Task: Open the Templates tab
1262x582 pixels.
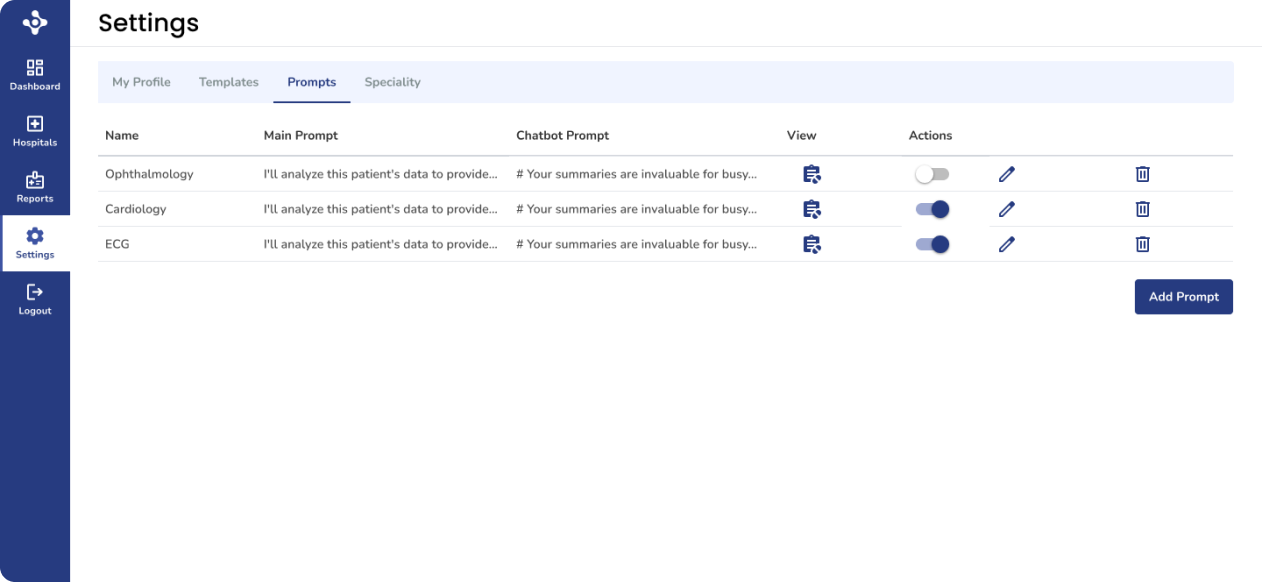Action: click(x=228, y=82)
